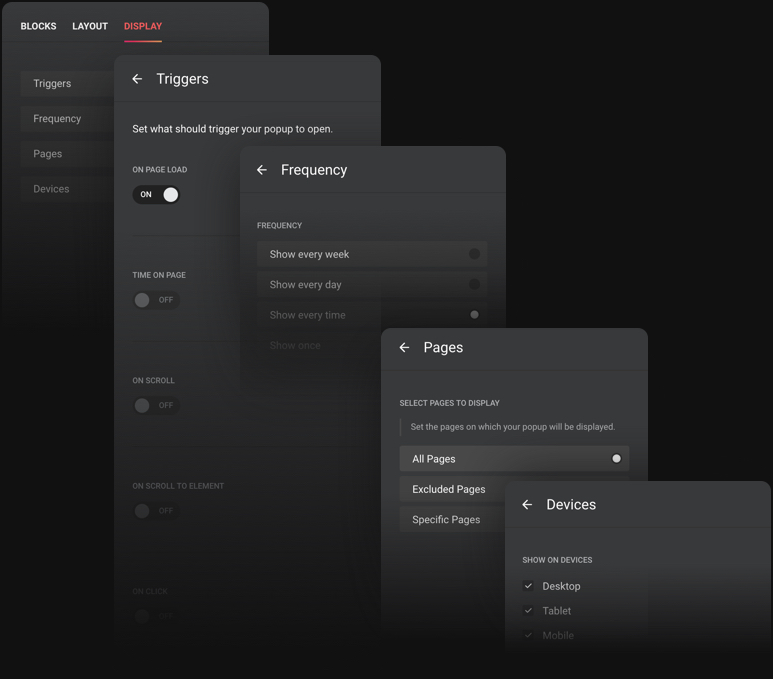
Task: Enable the Time On Page toggle
Action: point(155,300)
